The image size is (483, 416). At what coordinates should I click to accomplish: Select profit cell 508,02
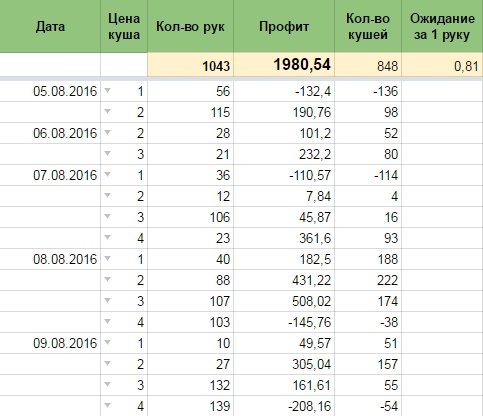(x=284, y=301)
